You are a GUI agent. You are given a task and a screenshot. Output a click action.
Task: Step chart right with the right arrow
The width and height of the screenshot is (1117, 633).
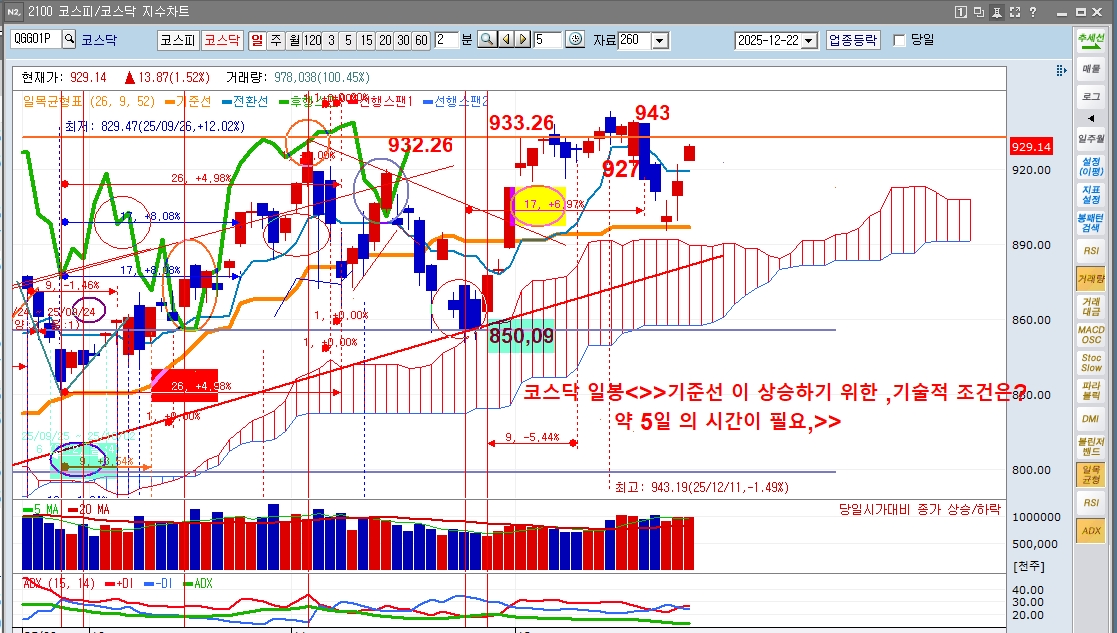pyautogui.click(x=523, y=40)
